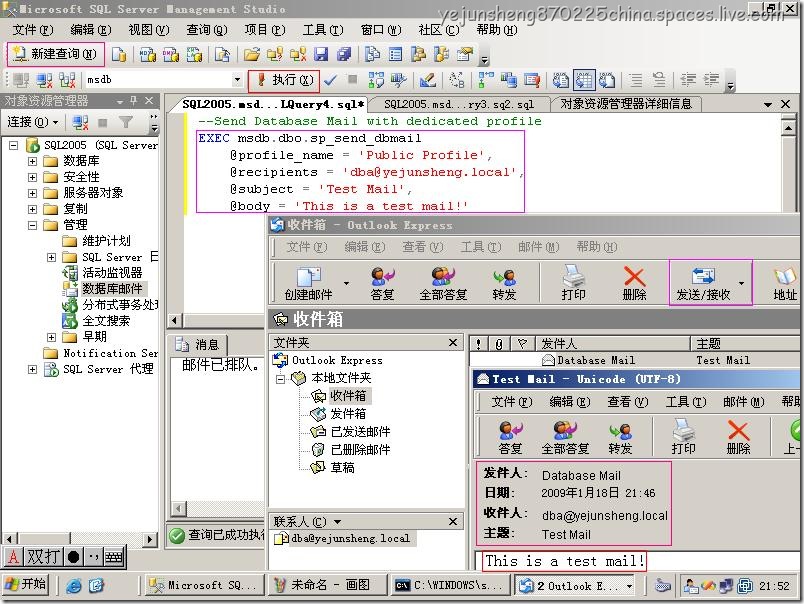Click the 删除 icon in the Test Mail window
This screenshot has width=804, height=604.
point(738,437)
